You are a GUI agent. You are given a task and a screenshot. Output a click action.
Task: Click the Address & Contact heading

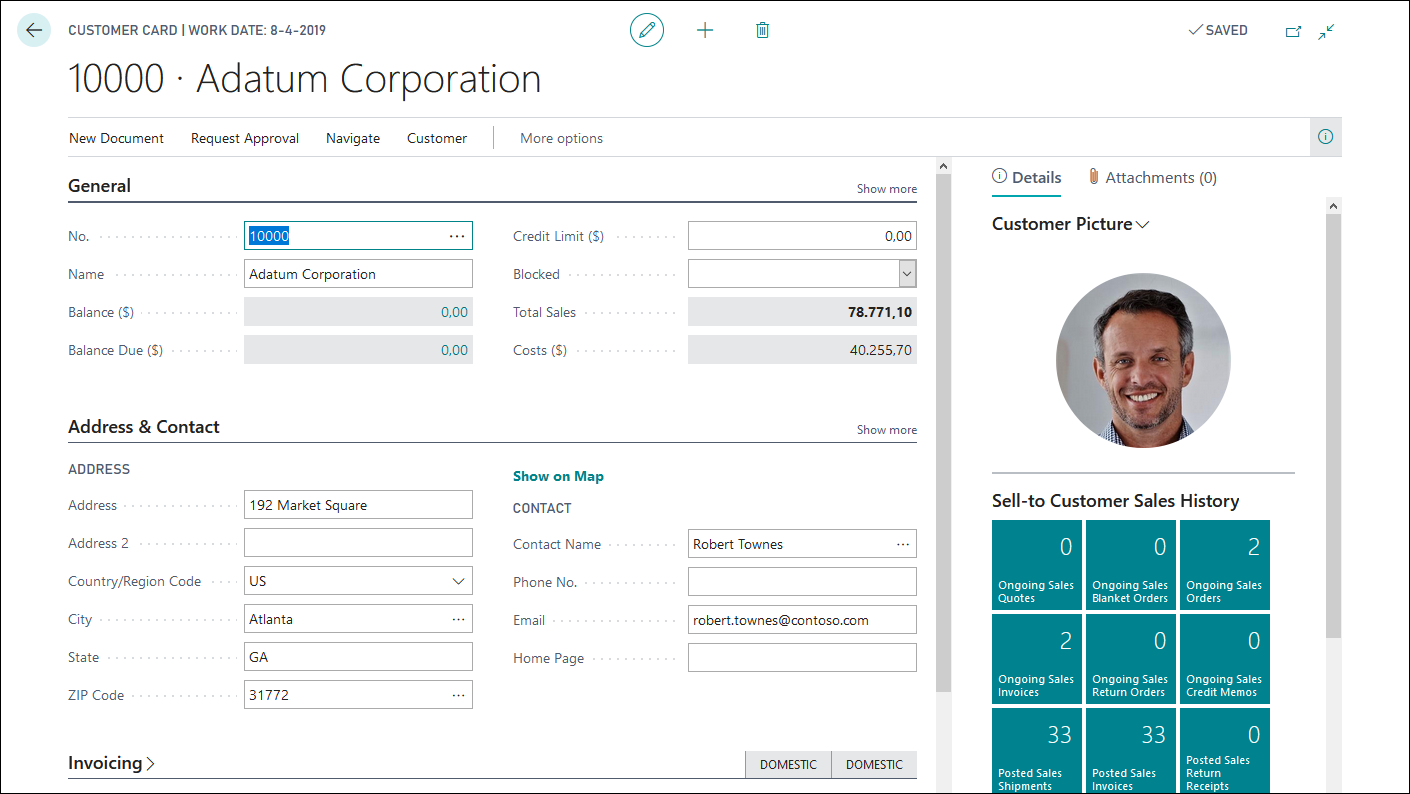tap(144, 426)
